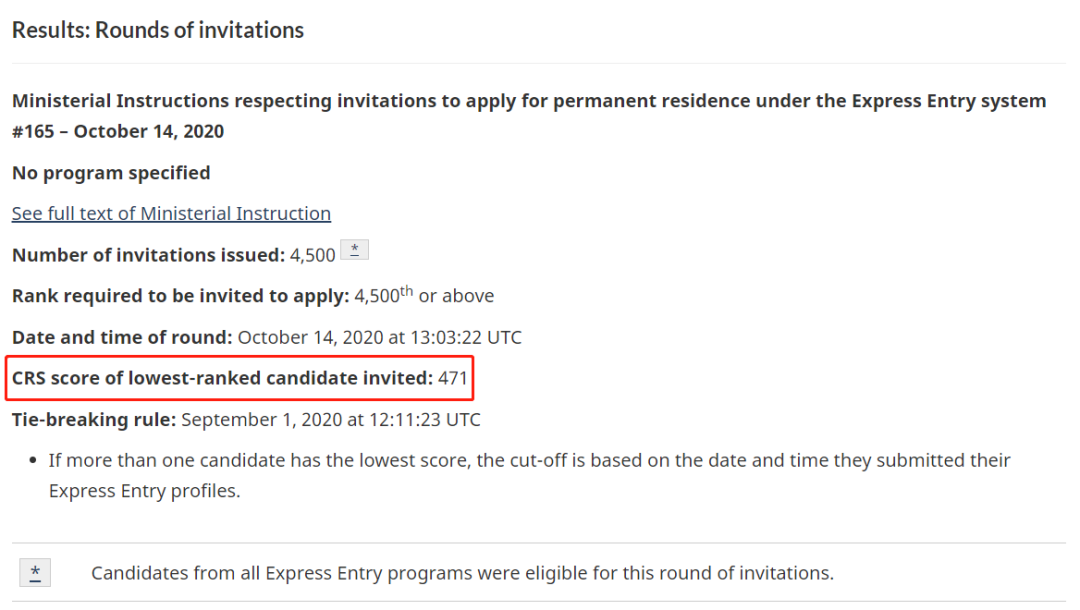Click the 4,500 invitations value

tap(313, 255)
